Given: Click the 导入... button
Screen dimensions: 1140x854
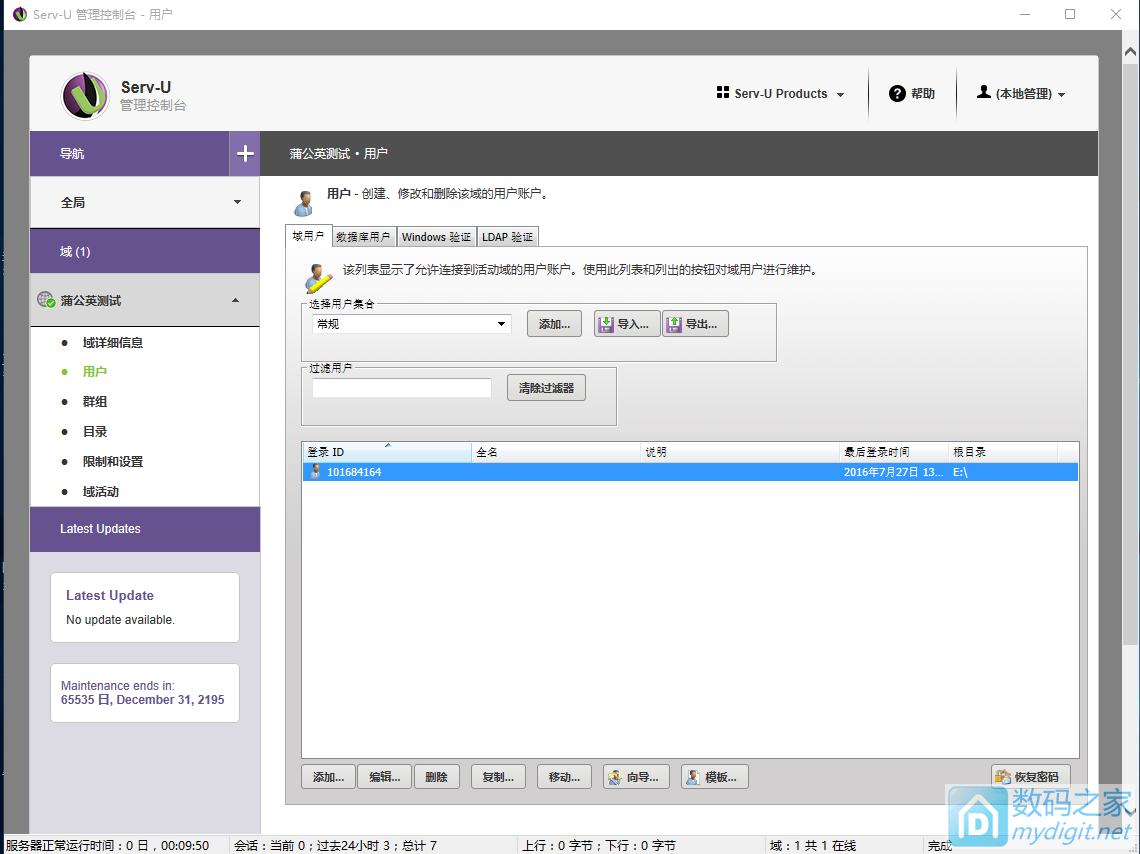Looking at the screenshot, I should (627, 324).
